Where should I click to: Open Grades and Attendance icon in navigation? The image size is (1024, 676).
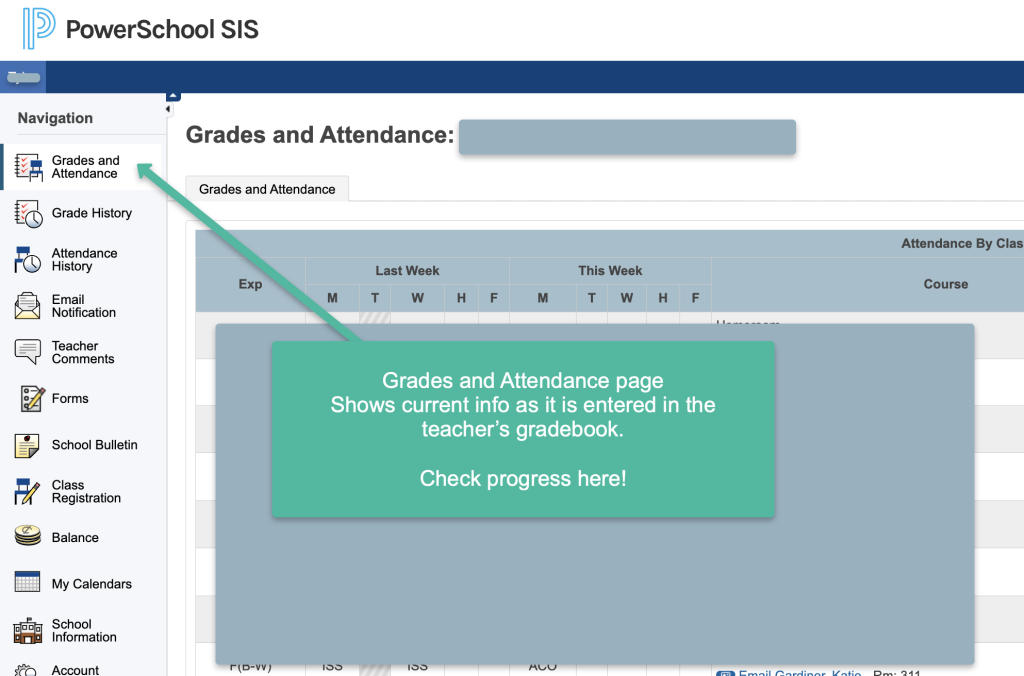pyautogui.click(x=28, y=167)
